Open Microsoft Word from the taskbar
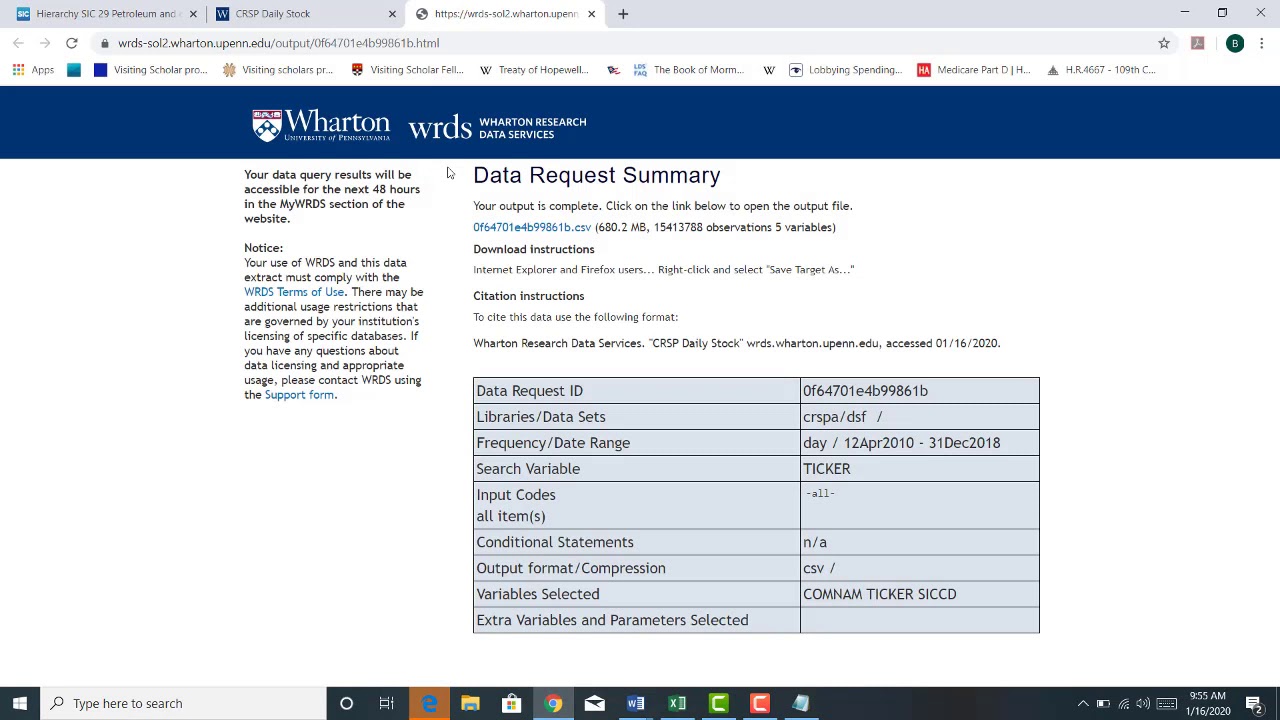Screen dimensions: 1280x720 pos(635,703)
